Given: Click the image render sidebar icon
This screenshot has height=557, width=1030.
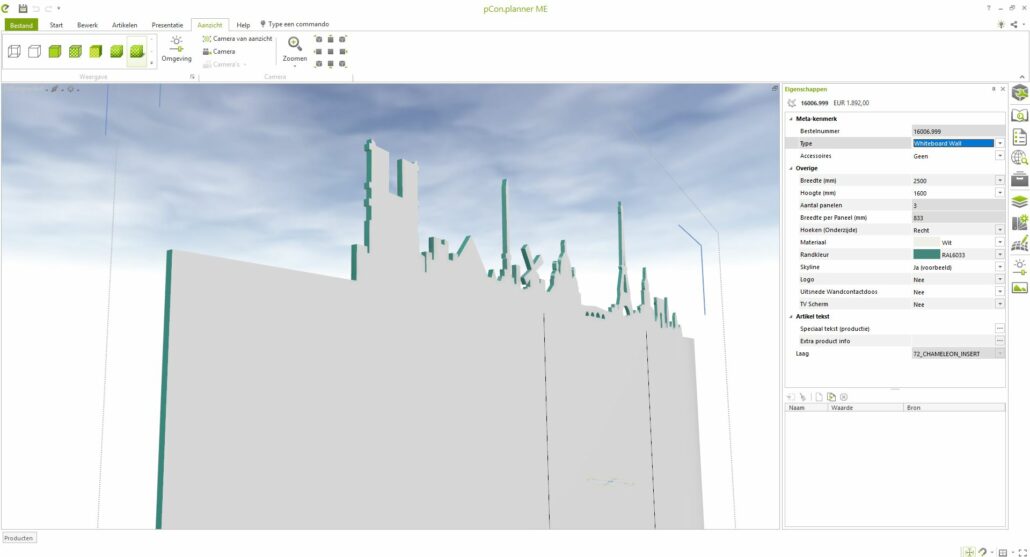Looking at the screenshot, I should tap(1019, 288).
